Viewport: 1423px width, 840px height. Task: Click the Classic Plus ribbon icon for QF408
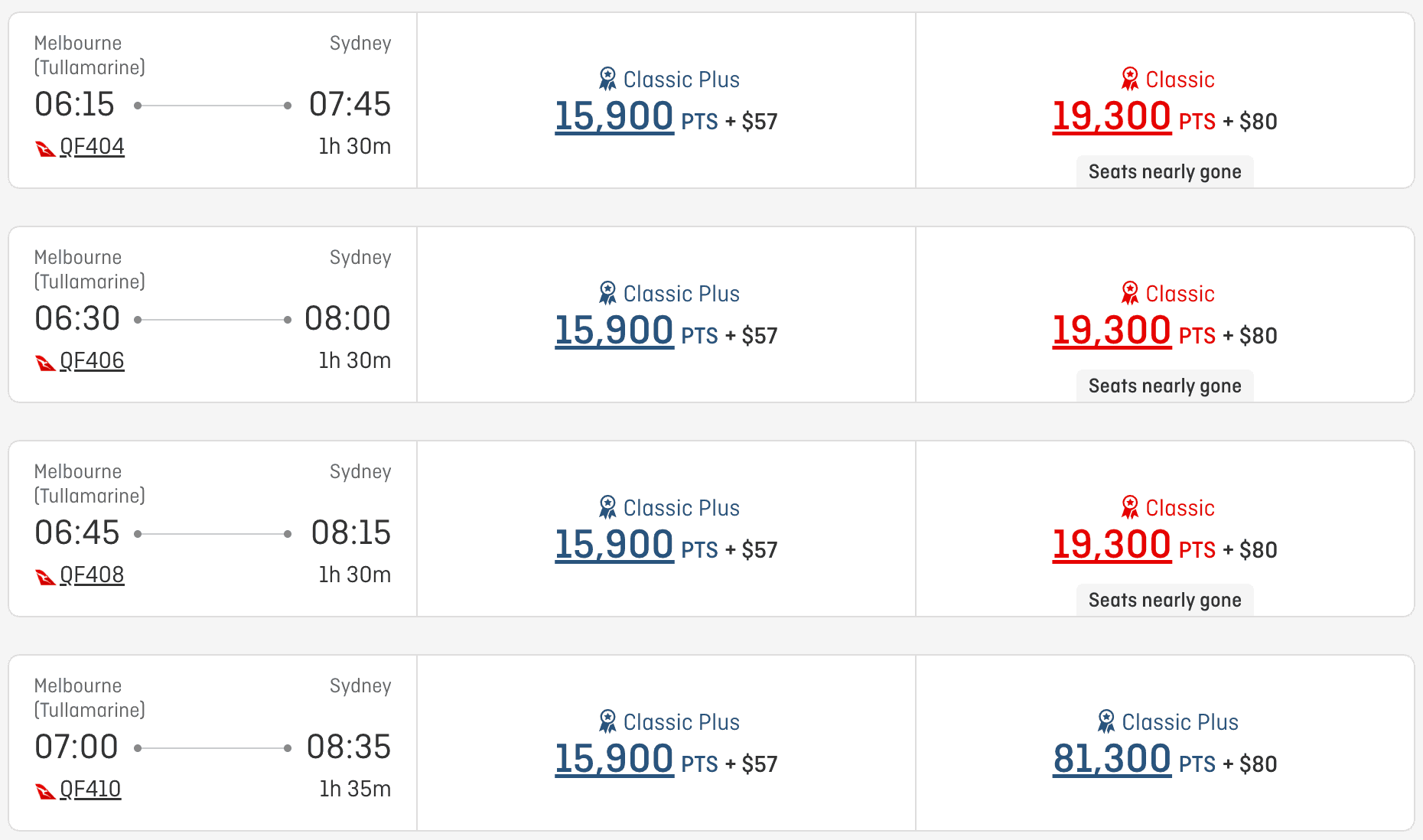[x=607, y=506]
